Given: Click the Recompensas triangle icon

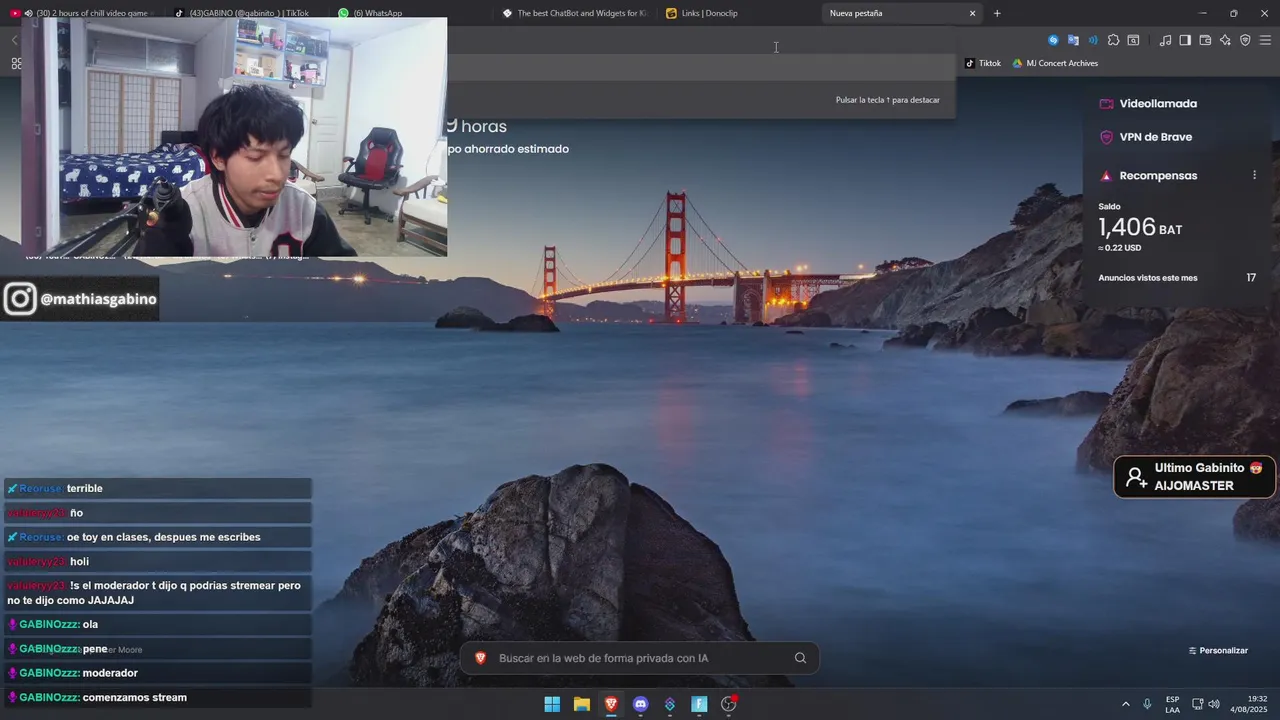Looking at the screenshot, I should [x=1106, y=176].
